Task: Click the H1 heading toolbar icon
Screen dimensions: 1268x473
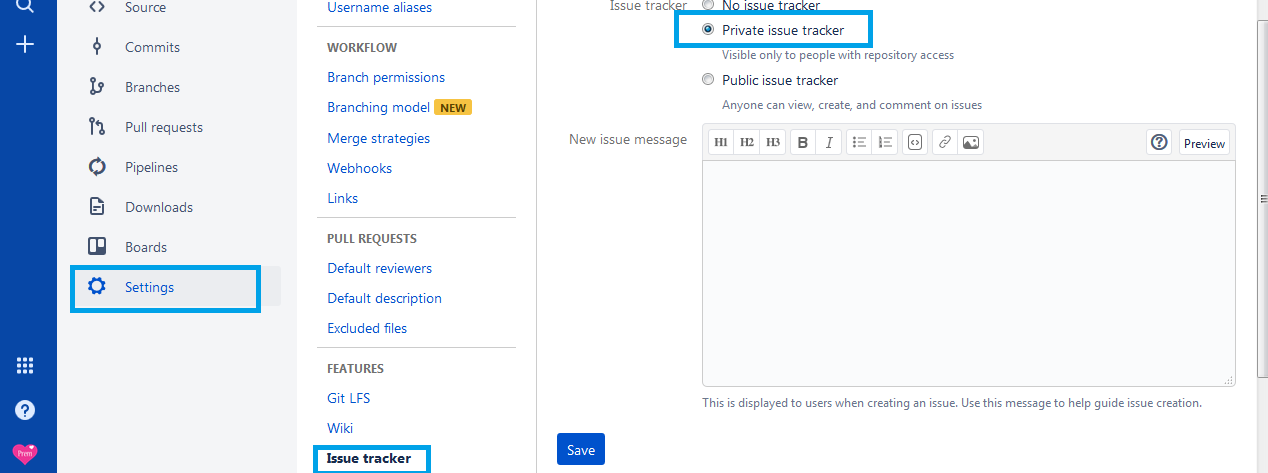Action: [x=721, y=143]
